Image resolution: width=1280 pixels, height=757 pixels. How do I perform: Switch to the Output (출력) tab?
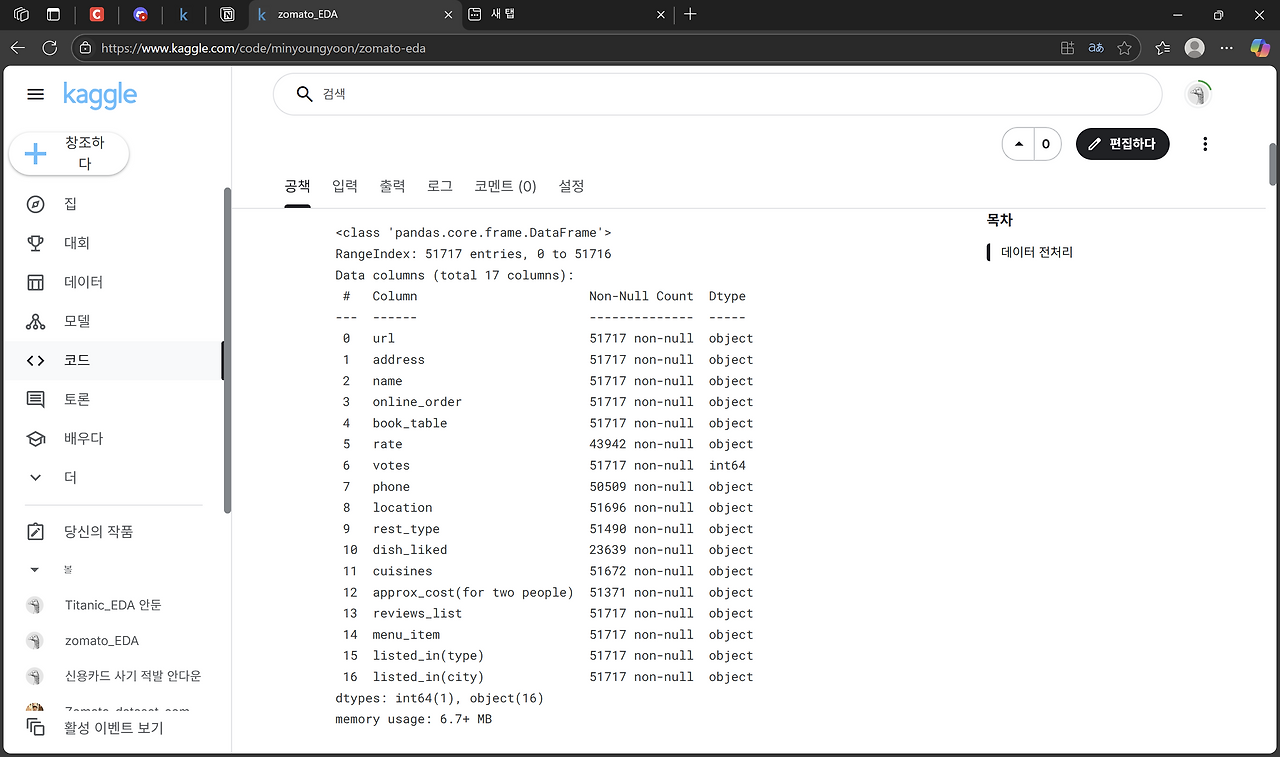(x=392, y=186)
